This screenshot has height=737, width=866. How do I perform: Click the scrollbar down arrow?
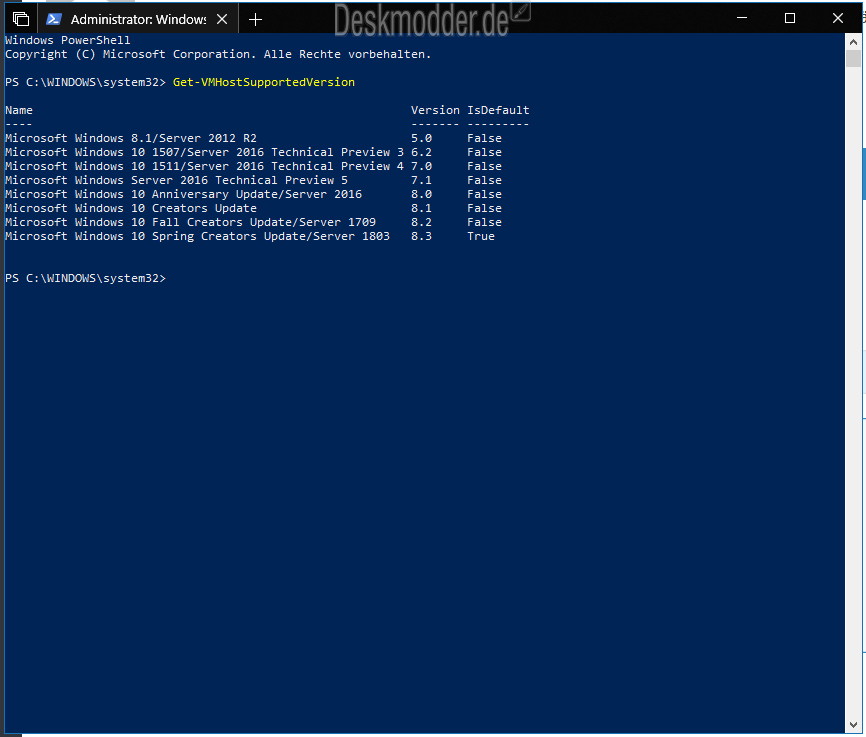coord(853,724)
